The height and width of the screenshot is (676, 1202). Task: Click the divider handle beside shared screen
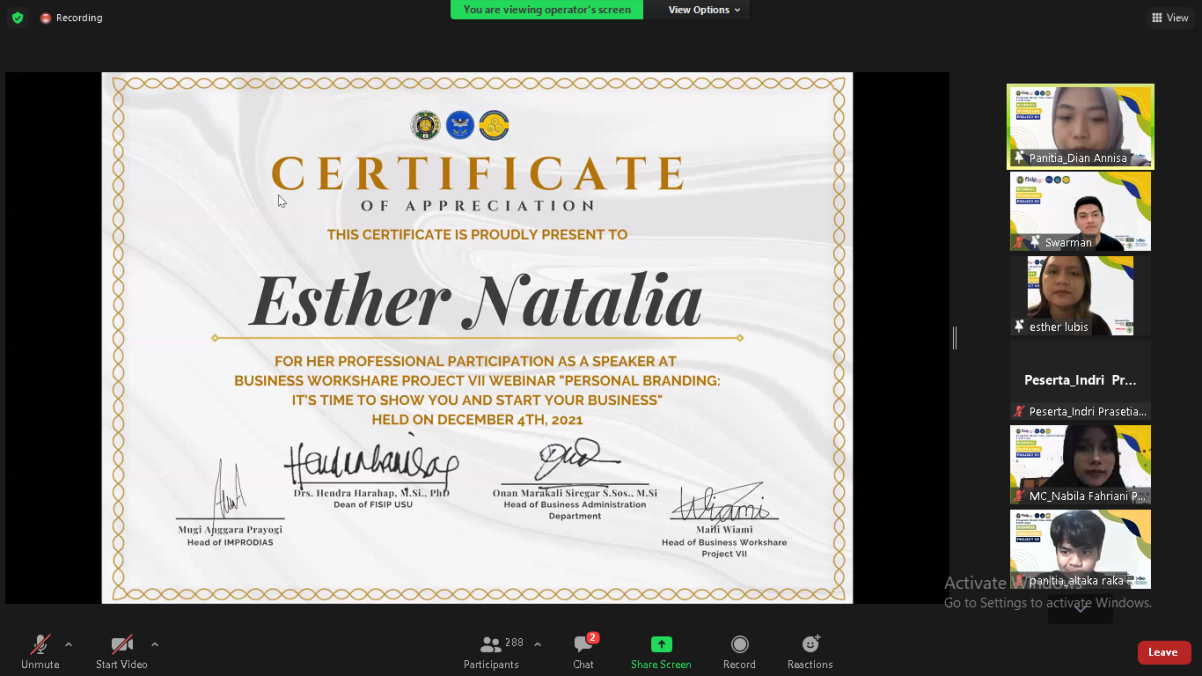[955, 338]
